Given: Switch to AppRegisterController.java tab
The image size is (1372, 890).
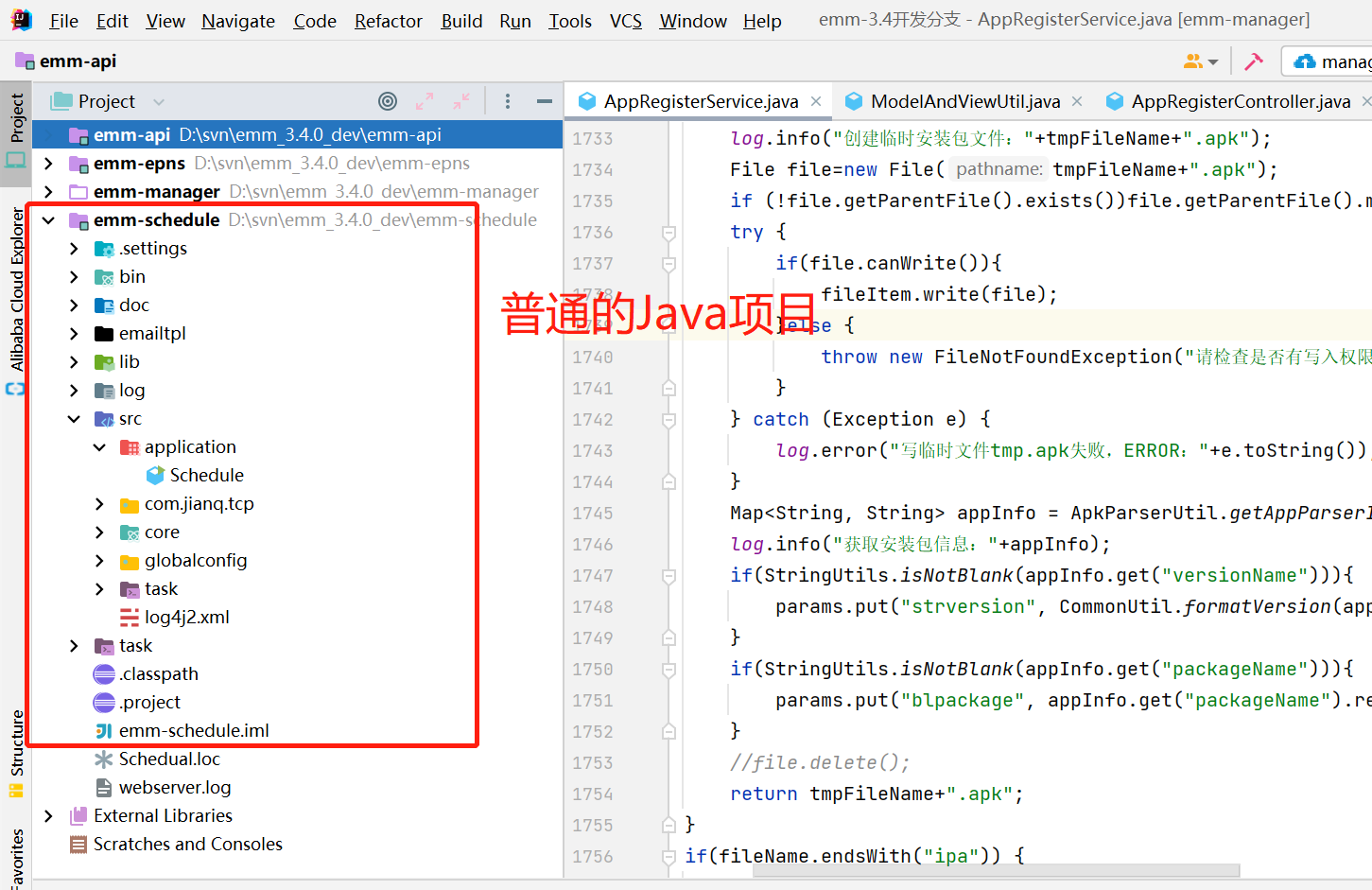Looking at the screenshot, I should pos(1239,101).
